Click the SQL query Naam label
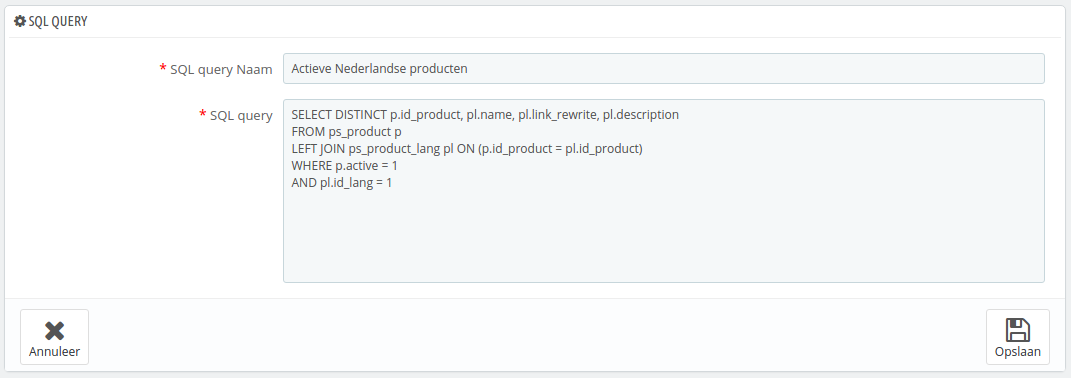This screenshot has width=1071, height=378. point(221,69)
